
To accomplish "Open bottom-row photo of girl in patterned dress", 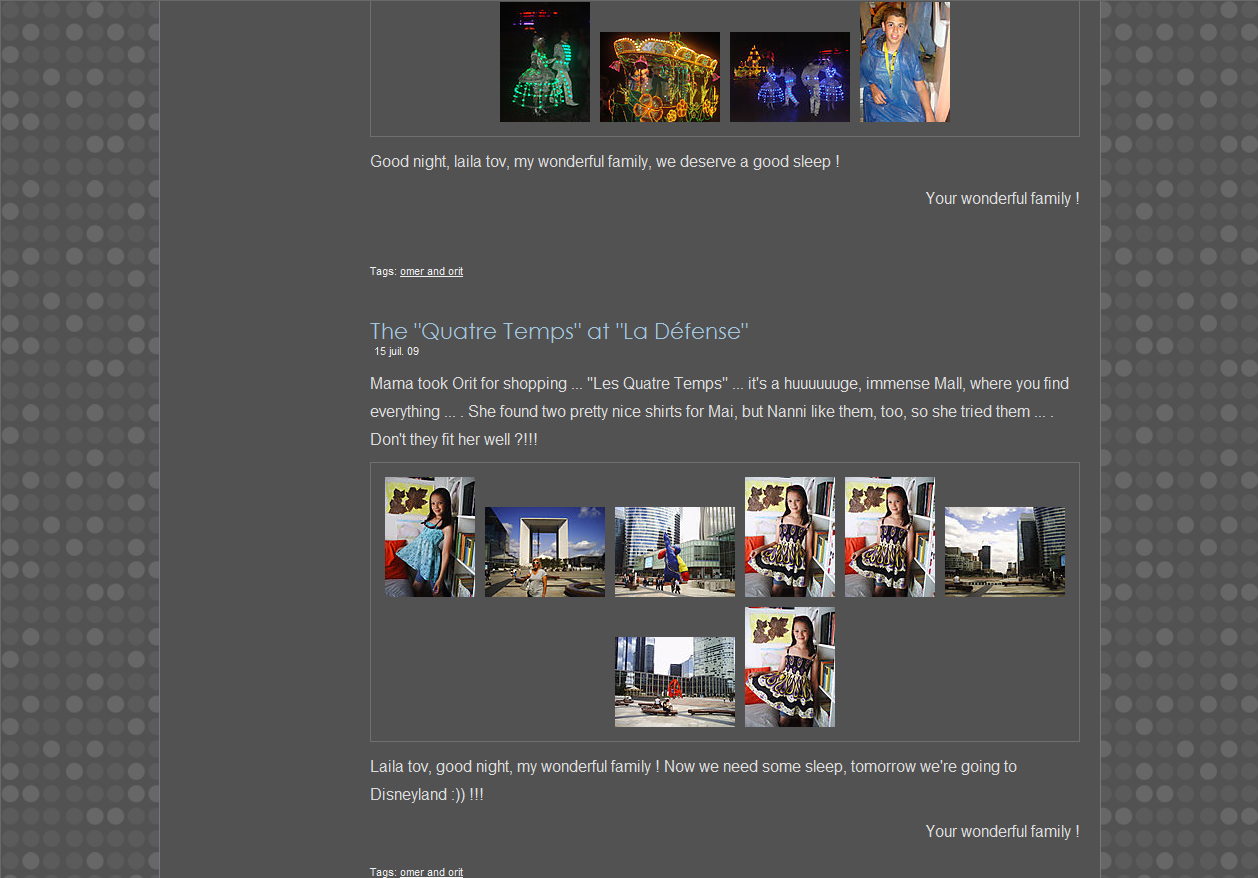I will 789,667.
